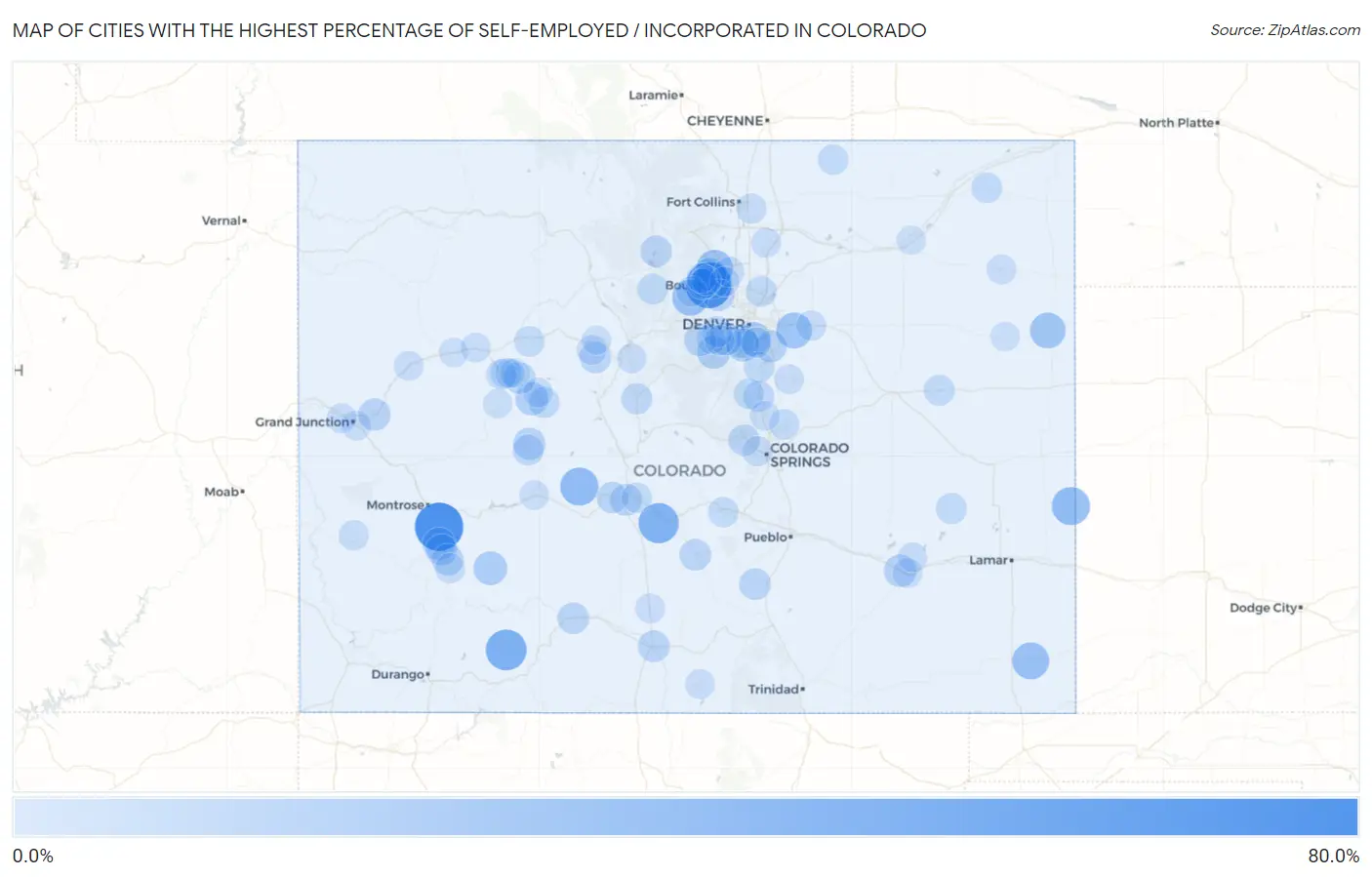The height and width of the screenshot is (877, 1372).
Task: Click the 0.0% legend minimum value
Action: pyautogui.click(x=33, y=856)
